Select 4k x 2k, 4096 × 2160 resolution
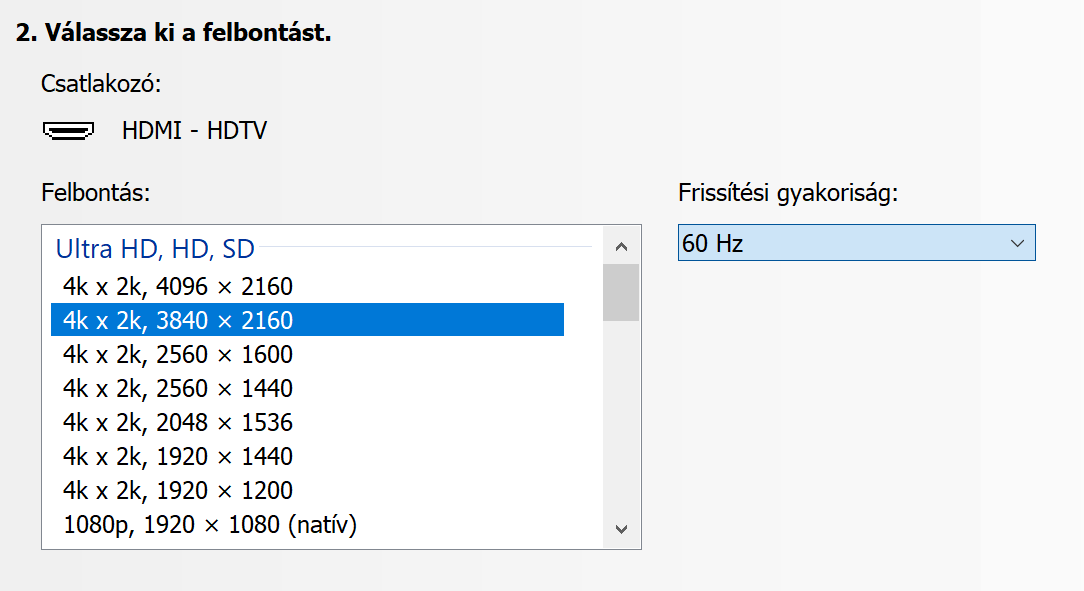 click(x=178, y=287)
